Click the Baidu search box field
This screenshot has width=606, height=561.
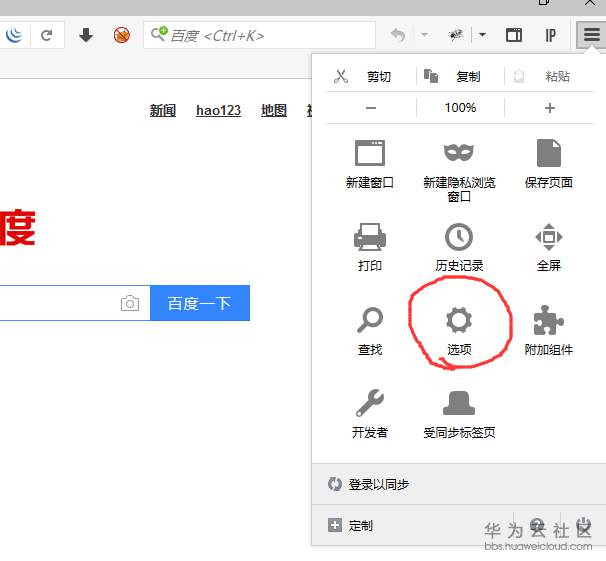(259, 36)
